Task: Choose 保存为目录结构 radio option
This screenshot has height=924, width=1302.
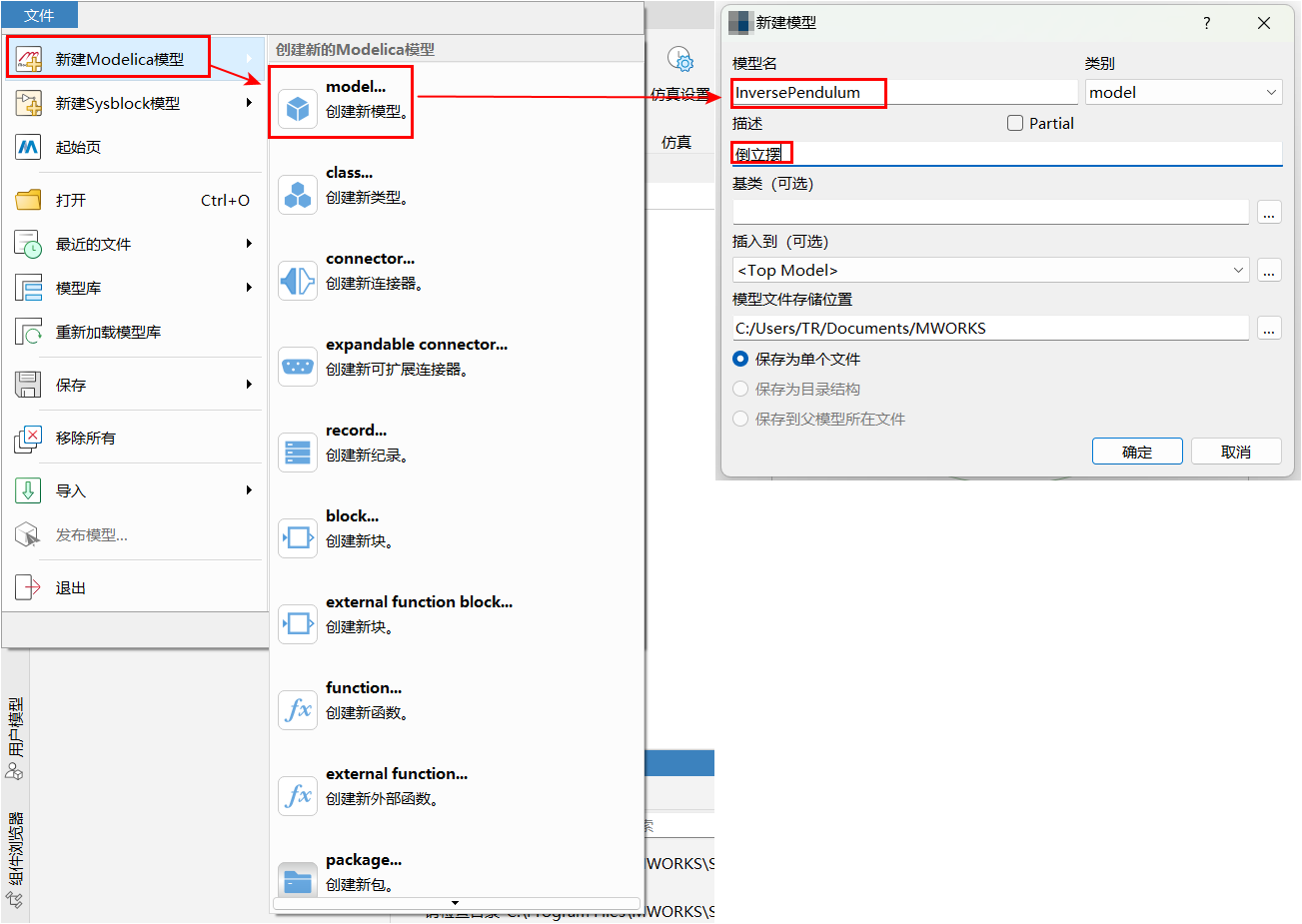Action: (740, 389)
